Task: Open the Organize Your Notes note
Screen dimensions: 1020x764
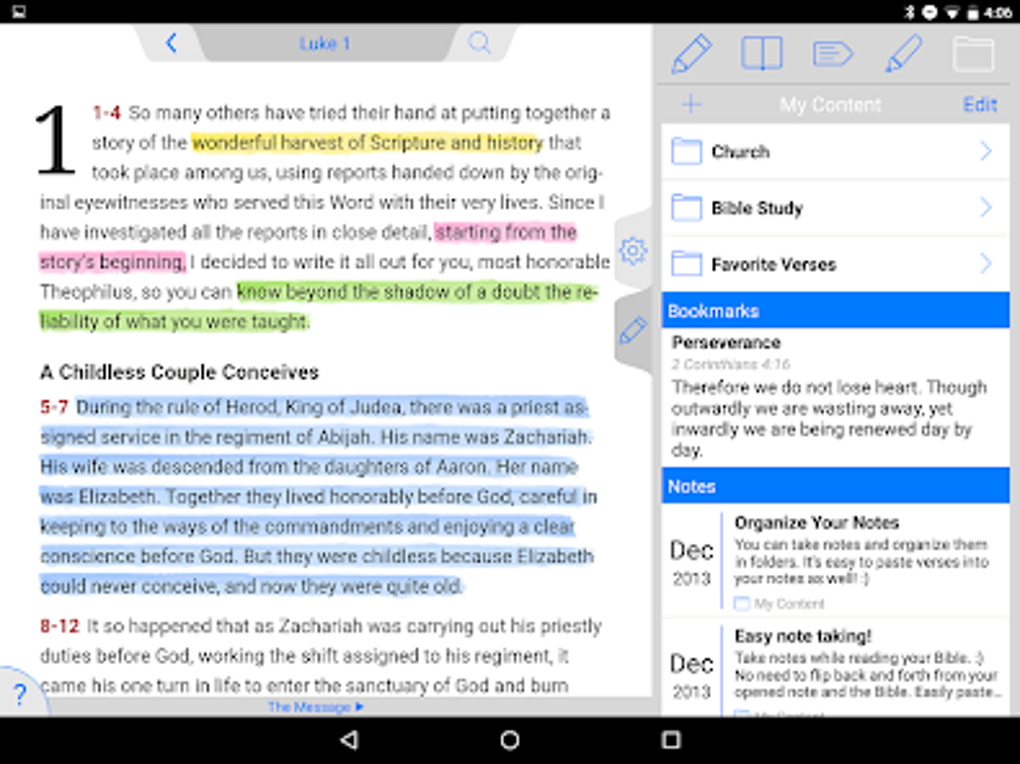Action: click(836, 561)
